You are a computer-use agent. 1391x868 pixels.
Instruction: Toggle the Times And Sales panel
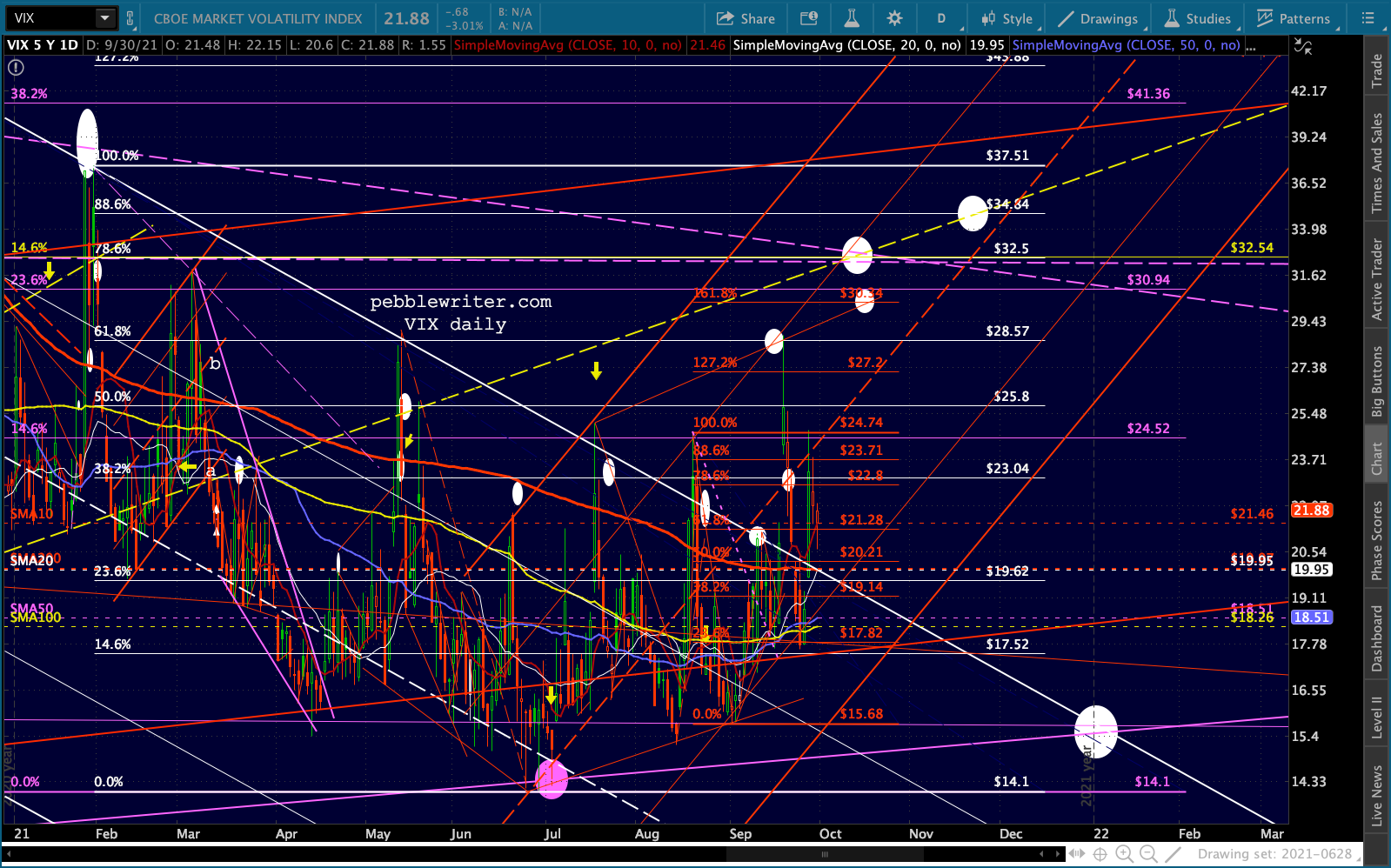(x=1377, y=164)
